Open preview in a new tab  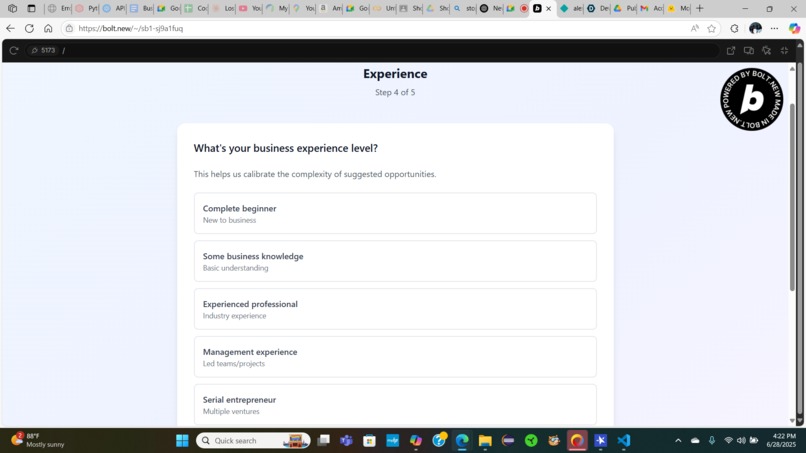pos(731,50)
